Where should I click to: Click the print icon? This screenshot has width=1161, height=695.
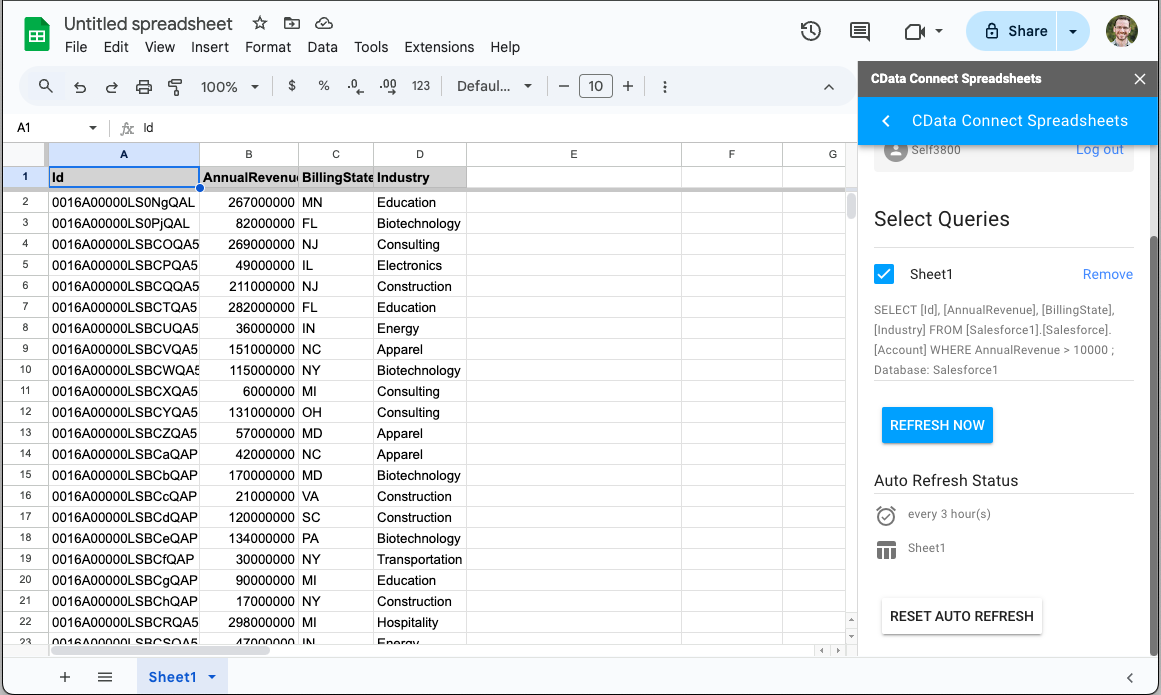[144, 87]
